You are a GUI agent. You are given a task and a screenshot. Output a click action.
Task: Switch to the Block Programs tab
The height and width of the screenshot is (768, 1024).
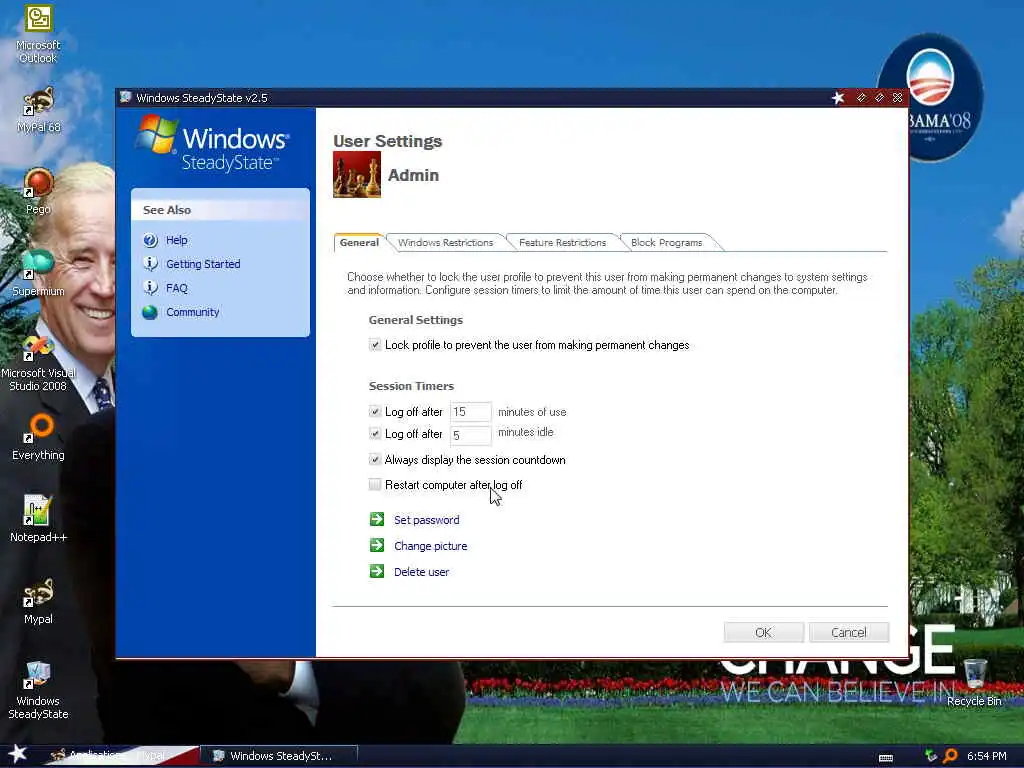(x=667, y=242)
